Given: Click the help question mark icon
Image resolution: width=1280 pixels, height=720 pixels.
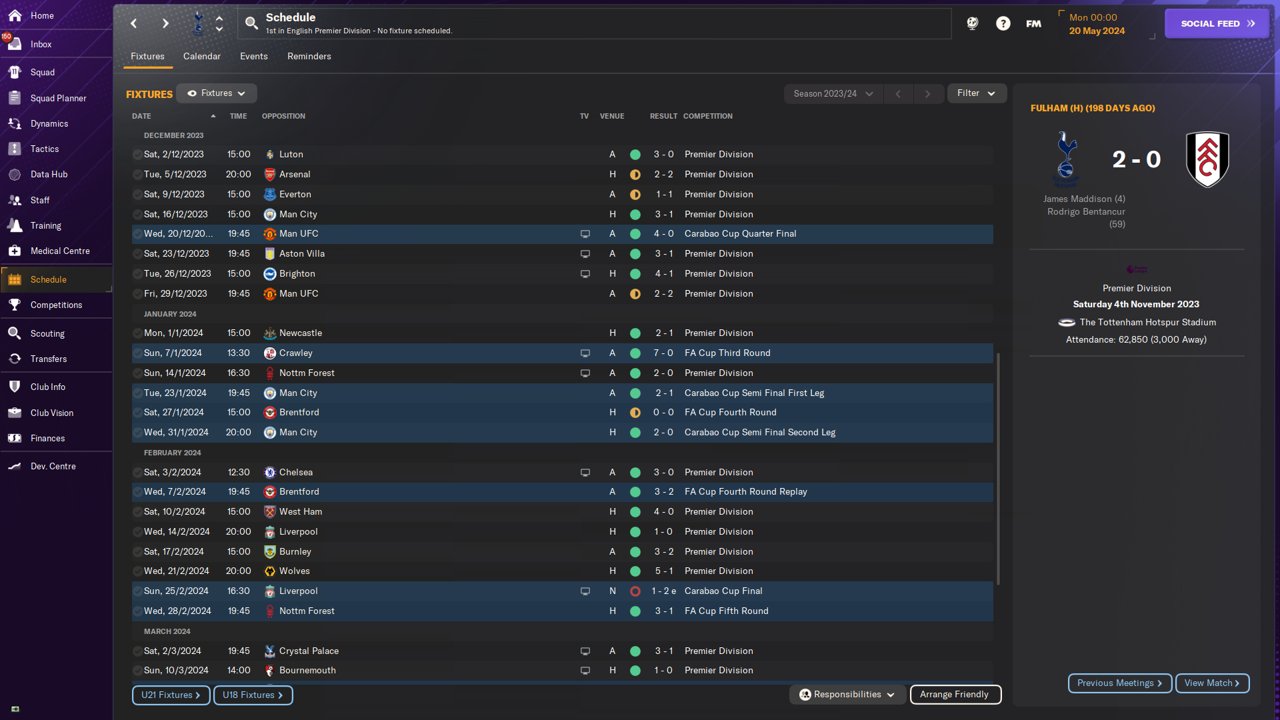Looking at the screenshot, I should click(x=1003, y=23).
